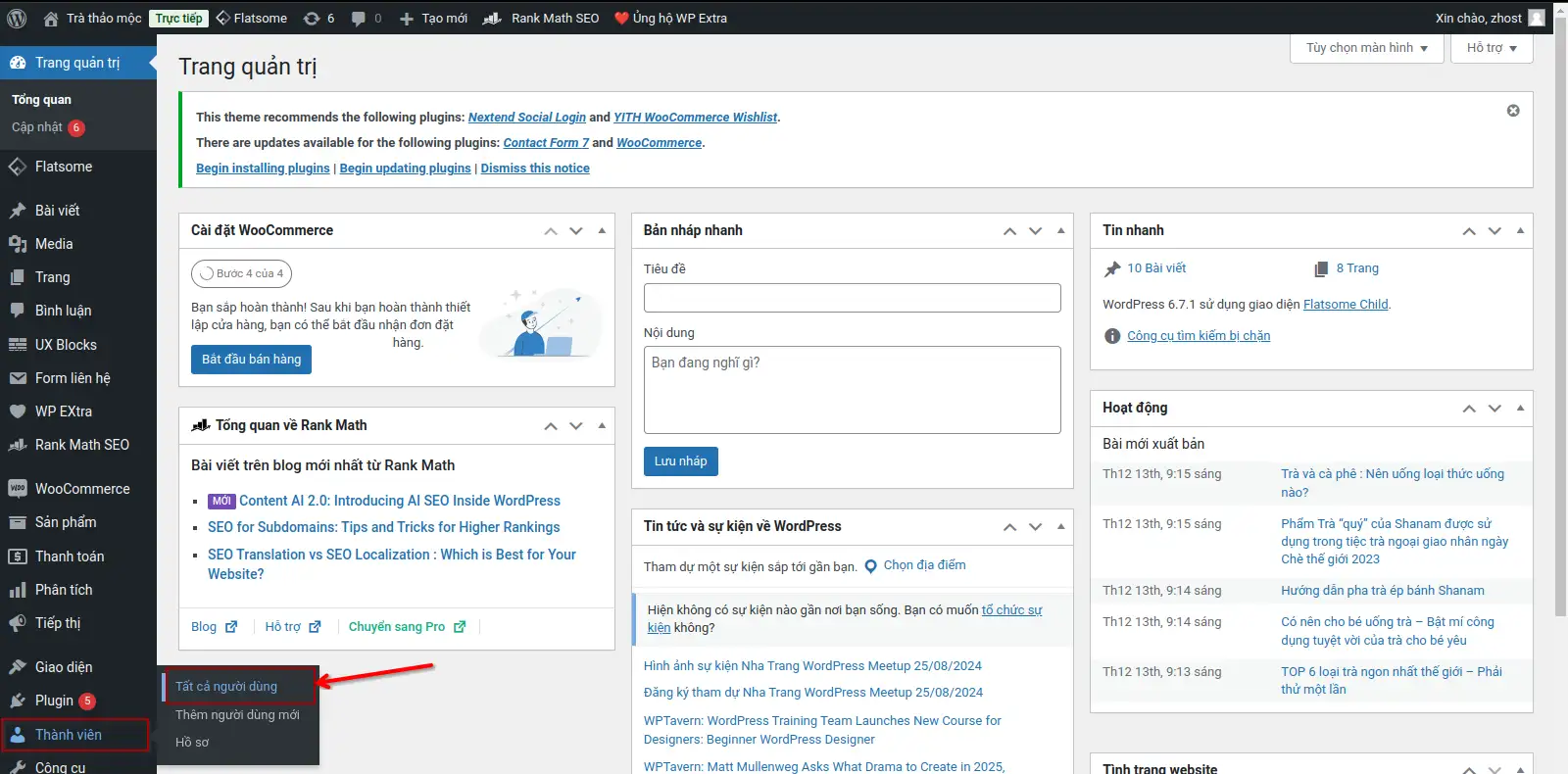
Task: Open "Form liên hệ" menu
Action: tap(78, 378)
